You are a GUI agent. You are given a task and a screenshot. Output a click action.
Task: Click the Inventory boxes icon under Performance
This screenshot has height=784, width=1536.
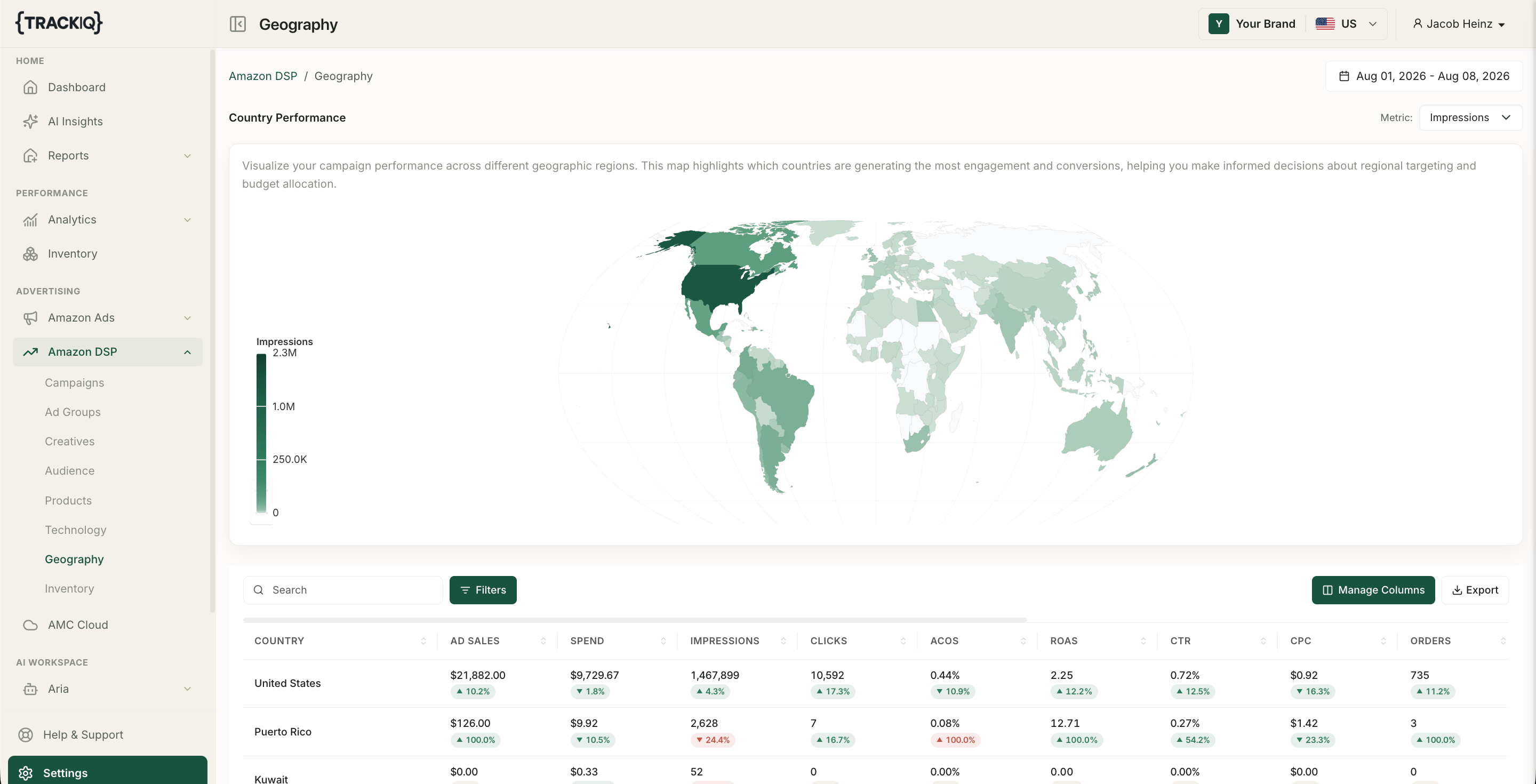coord(30,253)
